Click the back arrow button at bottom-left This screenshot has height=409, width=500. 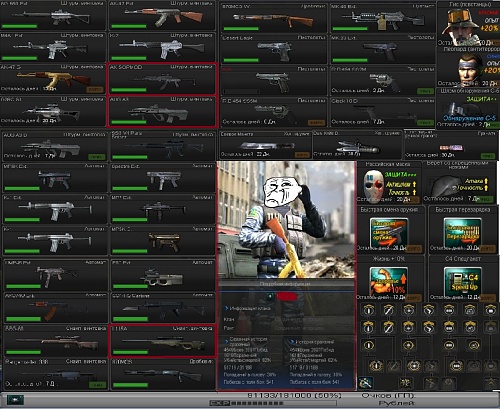(x=15, y=399)
